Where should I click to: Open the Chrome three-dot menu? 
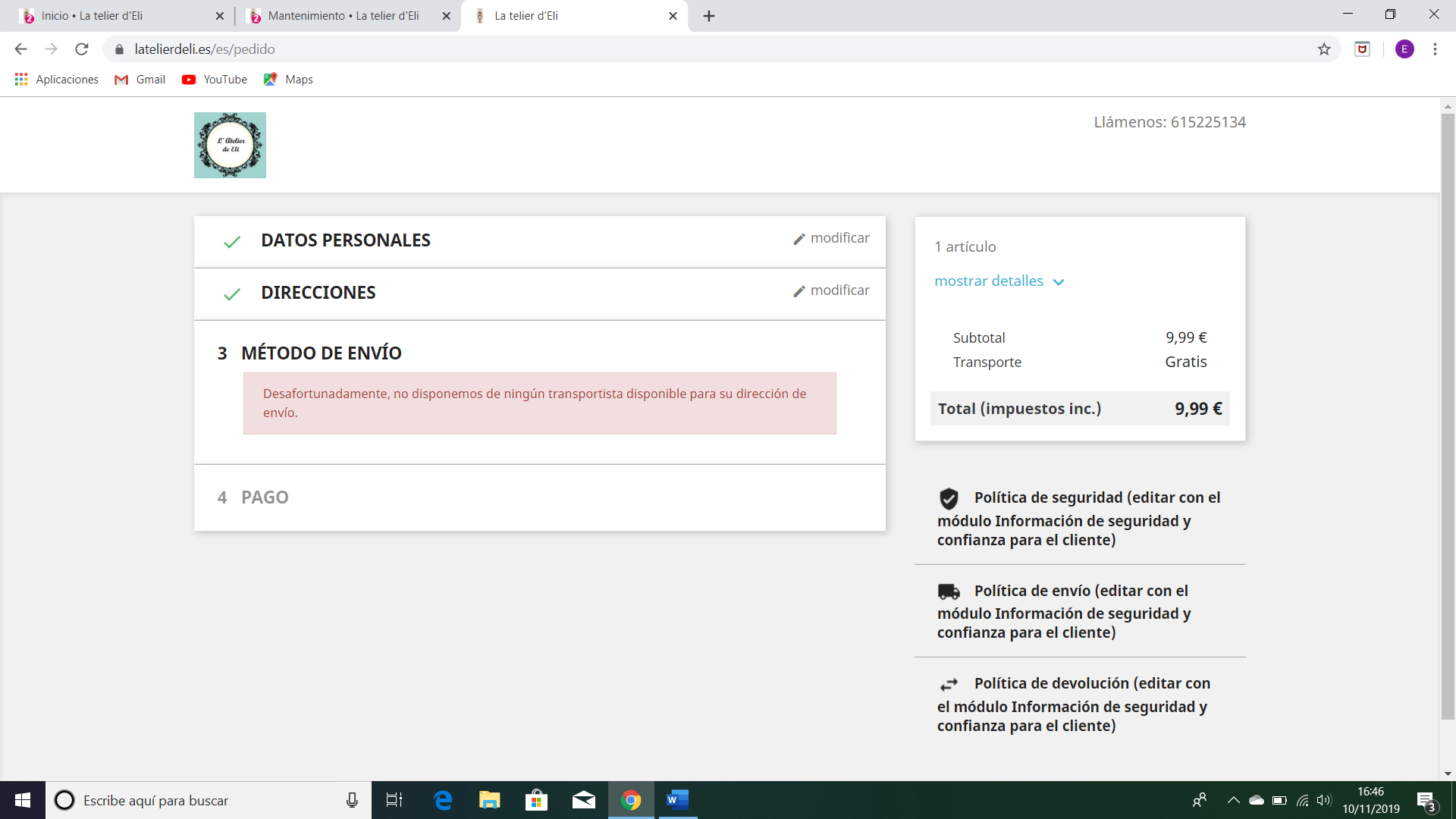coord(1435,49)
